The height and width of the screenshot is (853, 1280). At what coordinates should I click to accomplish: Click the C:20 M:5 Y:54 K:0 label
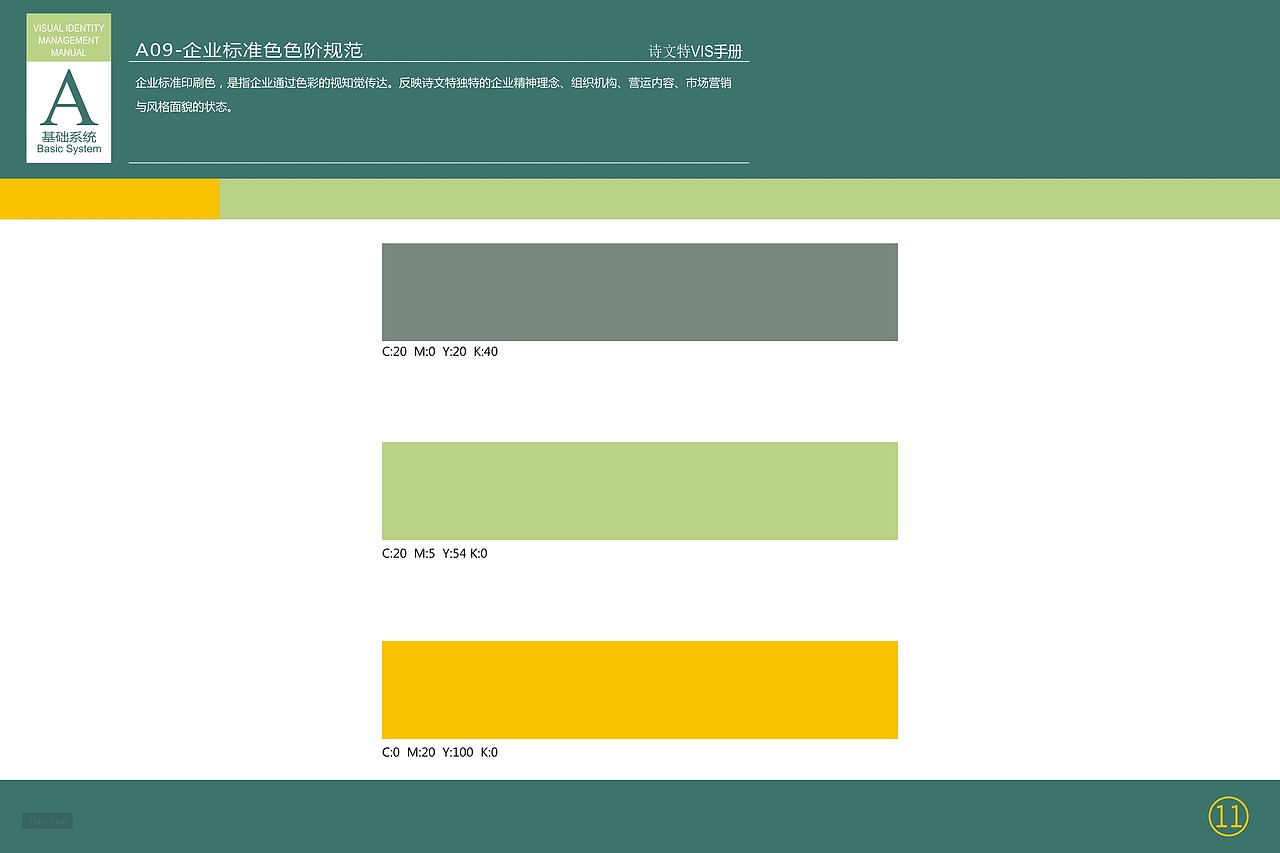436,552
